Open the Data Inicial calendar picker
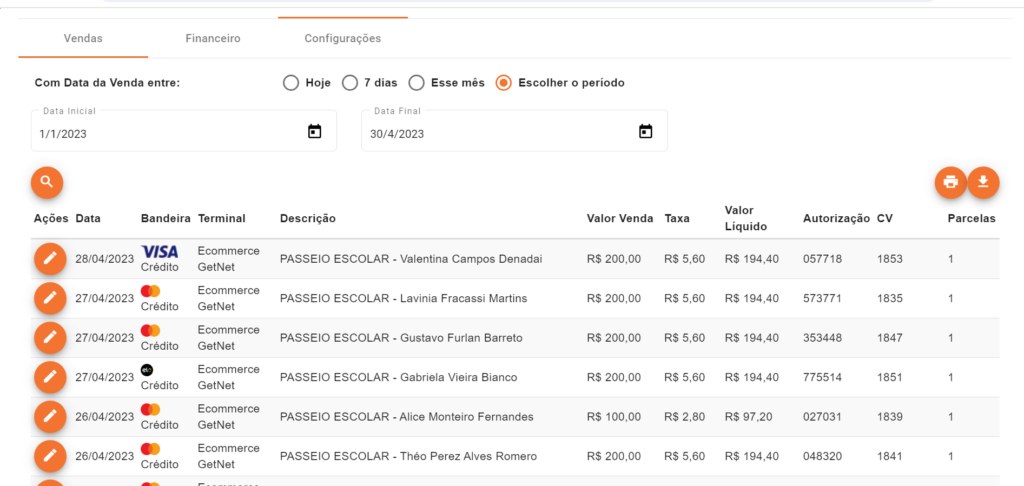 tap(314, 132)
